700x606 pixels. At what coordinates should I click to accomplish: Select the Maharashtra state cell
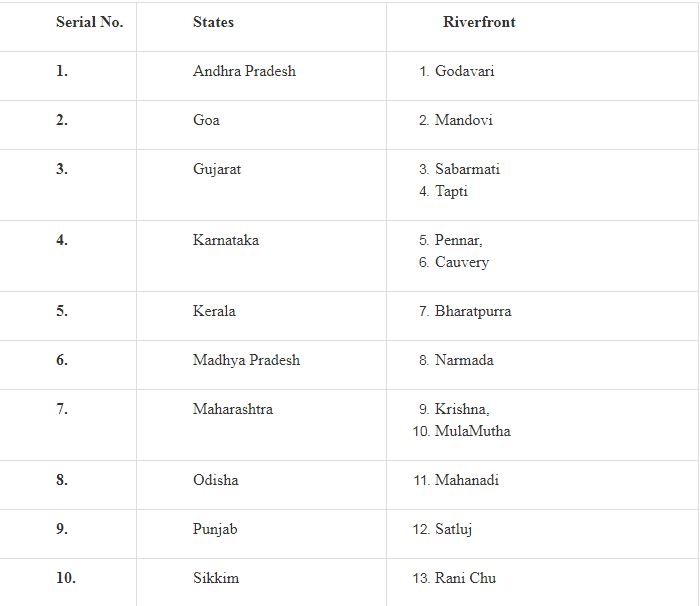(232, 409)
